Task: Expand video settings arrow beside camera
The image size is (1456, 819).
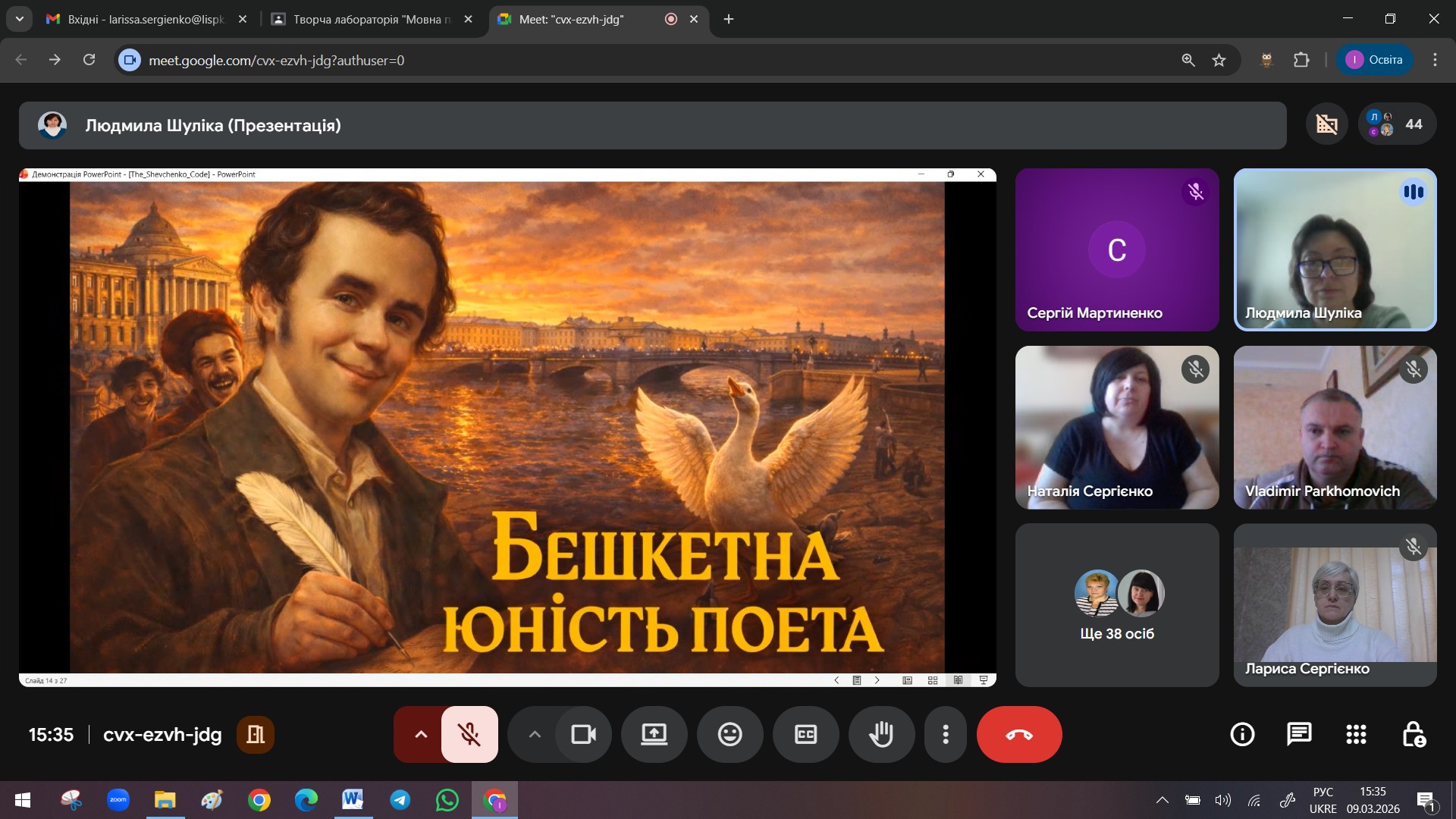Action: (535, 734)
